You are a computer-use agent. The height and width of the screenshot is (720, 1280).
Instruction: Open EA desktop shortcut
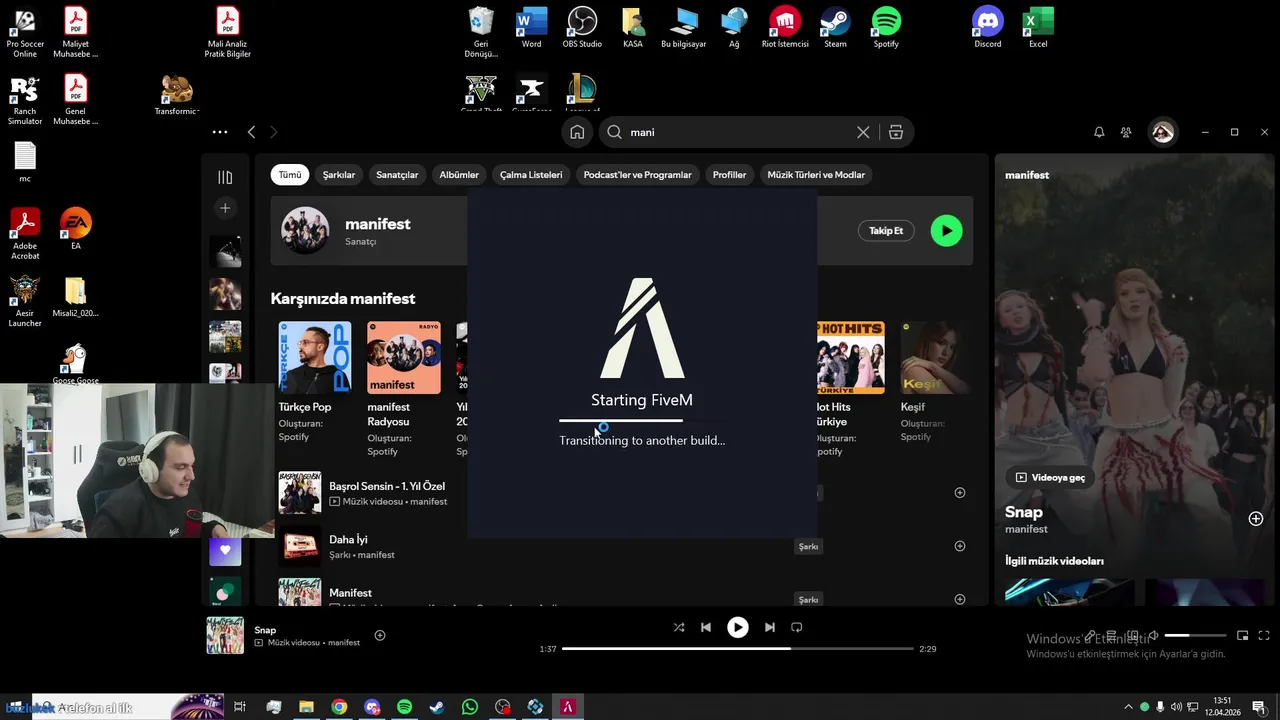coord(76,229)
